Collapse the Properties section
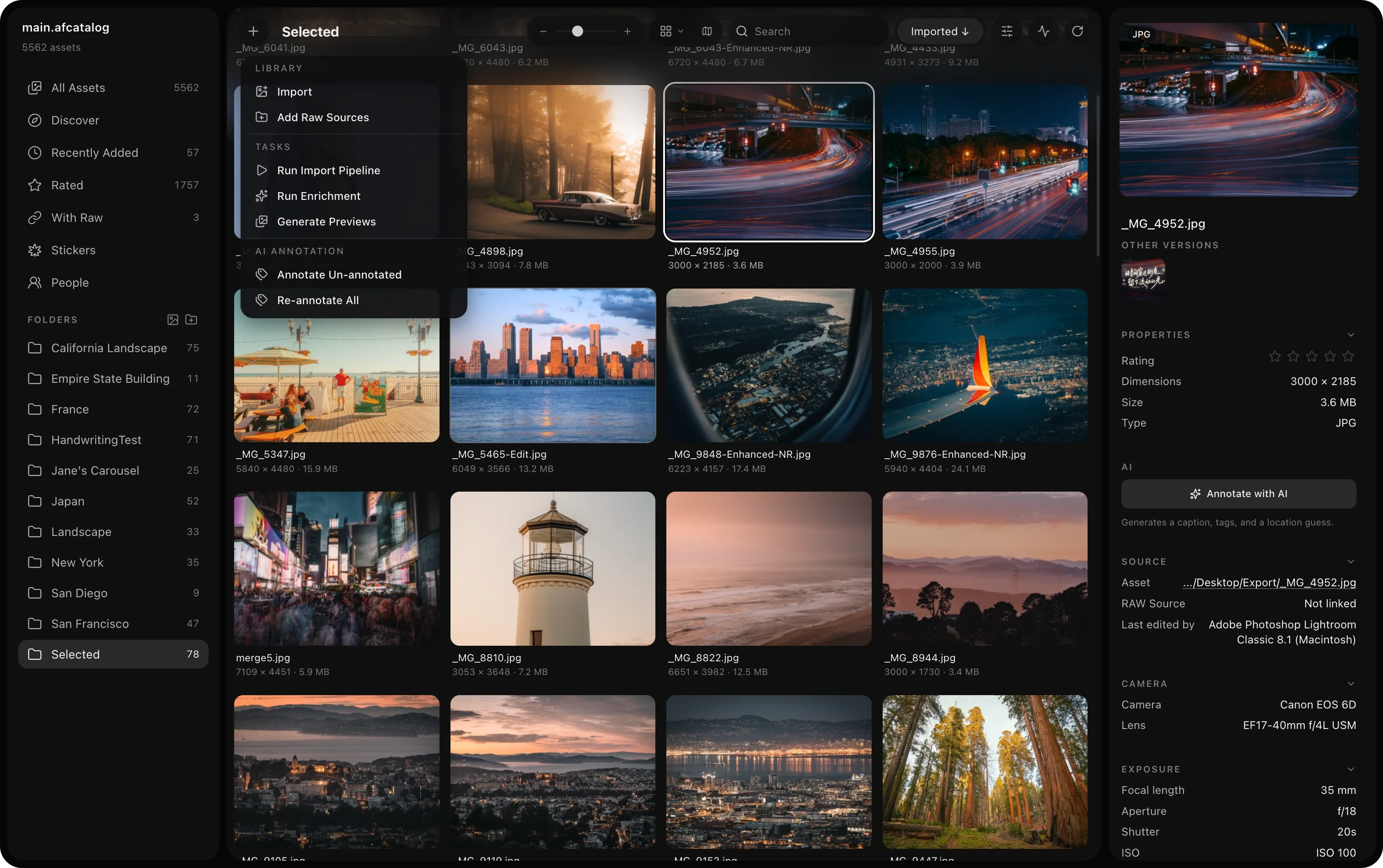Image resolution: width=1383 pixels, height=868 pixels. 1351,335
